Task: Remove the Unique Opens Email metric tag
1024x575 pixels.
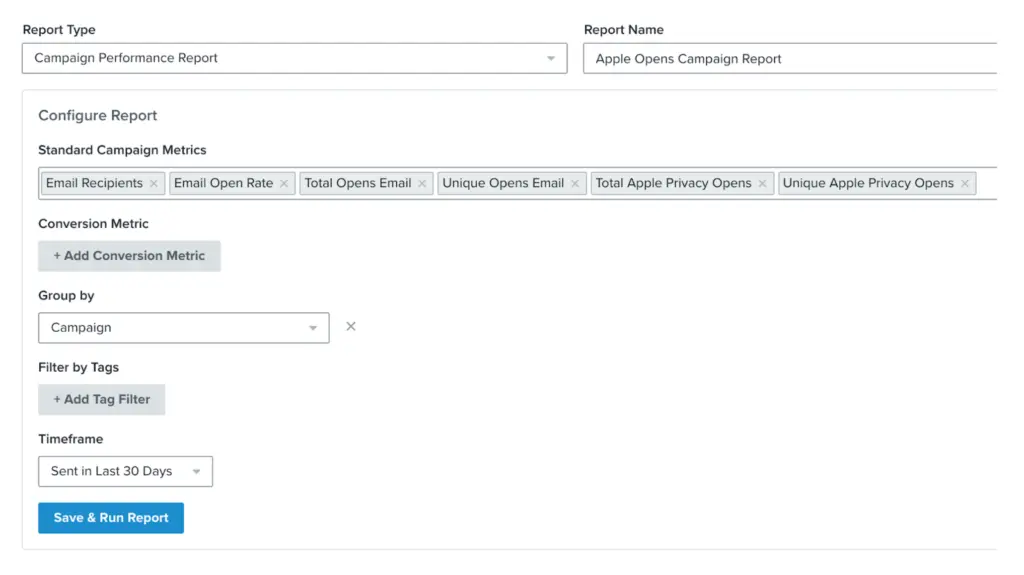Action: point(575,184)
